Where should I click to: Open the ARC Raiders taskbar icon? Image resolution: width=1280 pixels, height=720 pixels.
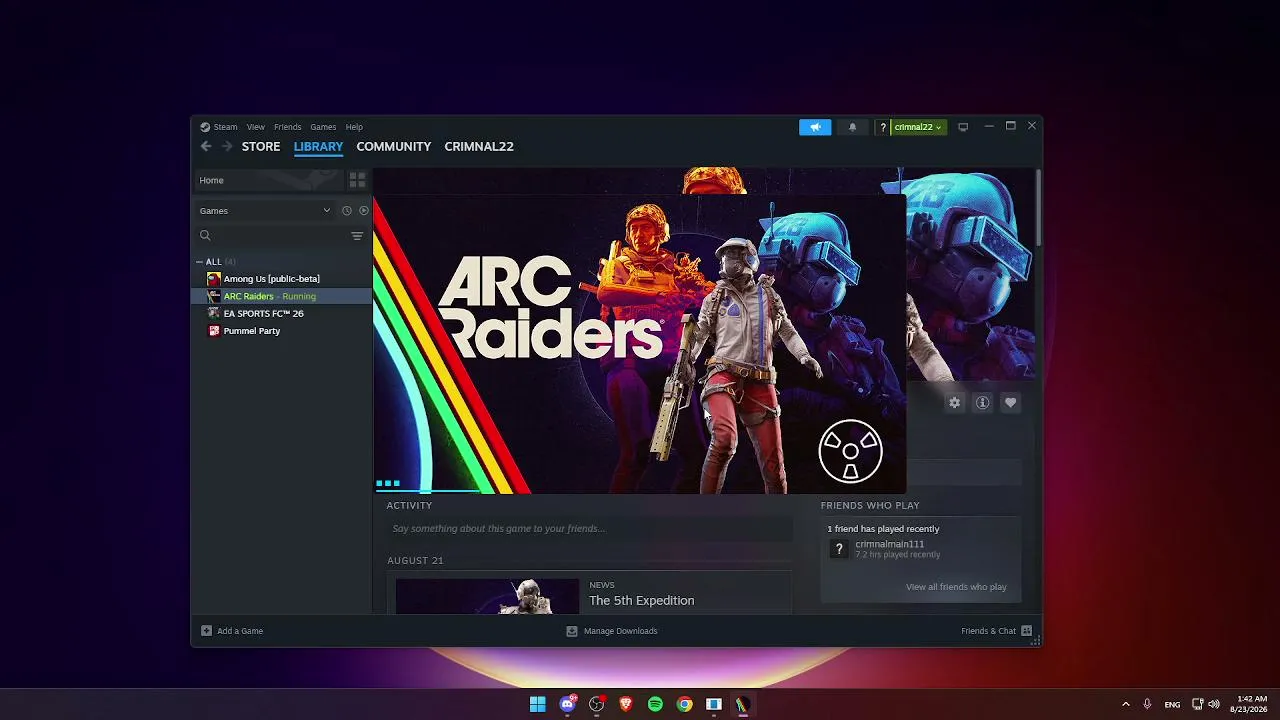point(743,704)
